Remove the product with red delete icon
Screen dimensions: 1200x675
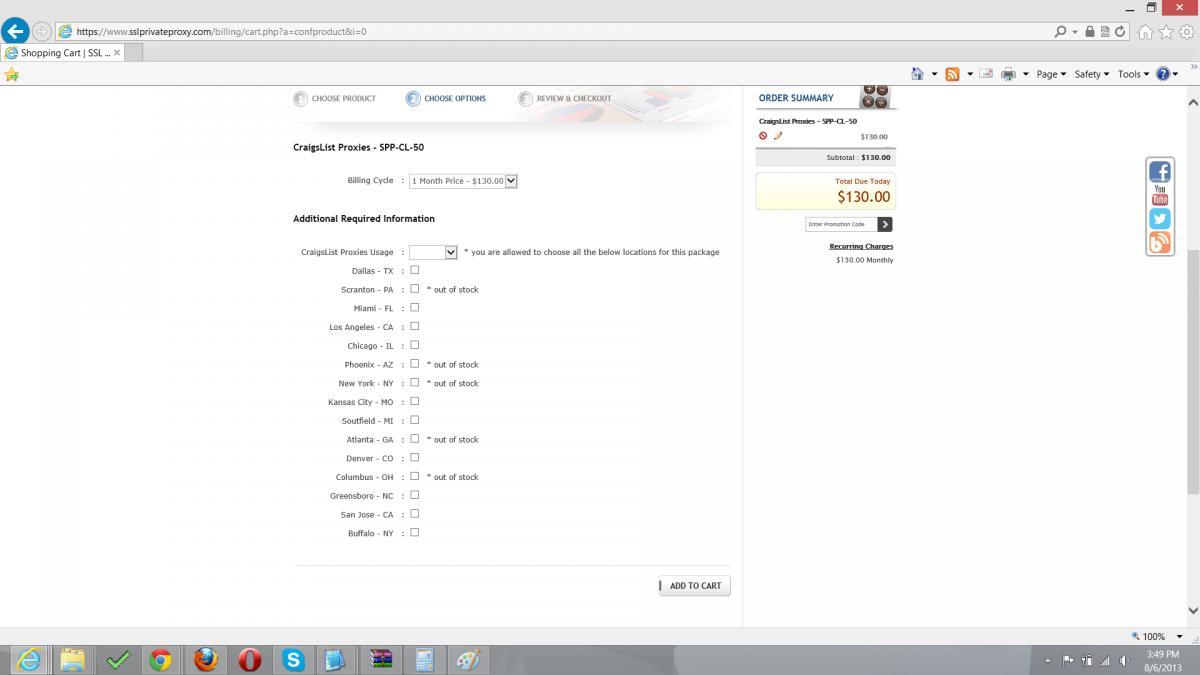click(763, 136)
